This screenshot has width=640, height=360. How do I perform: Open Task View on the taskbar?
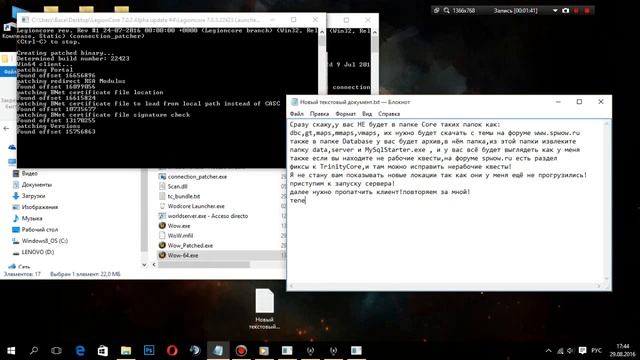pyautogui.click(x=56, y=351)
